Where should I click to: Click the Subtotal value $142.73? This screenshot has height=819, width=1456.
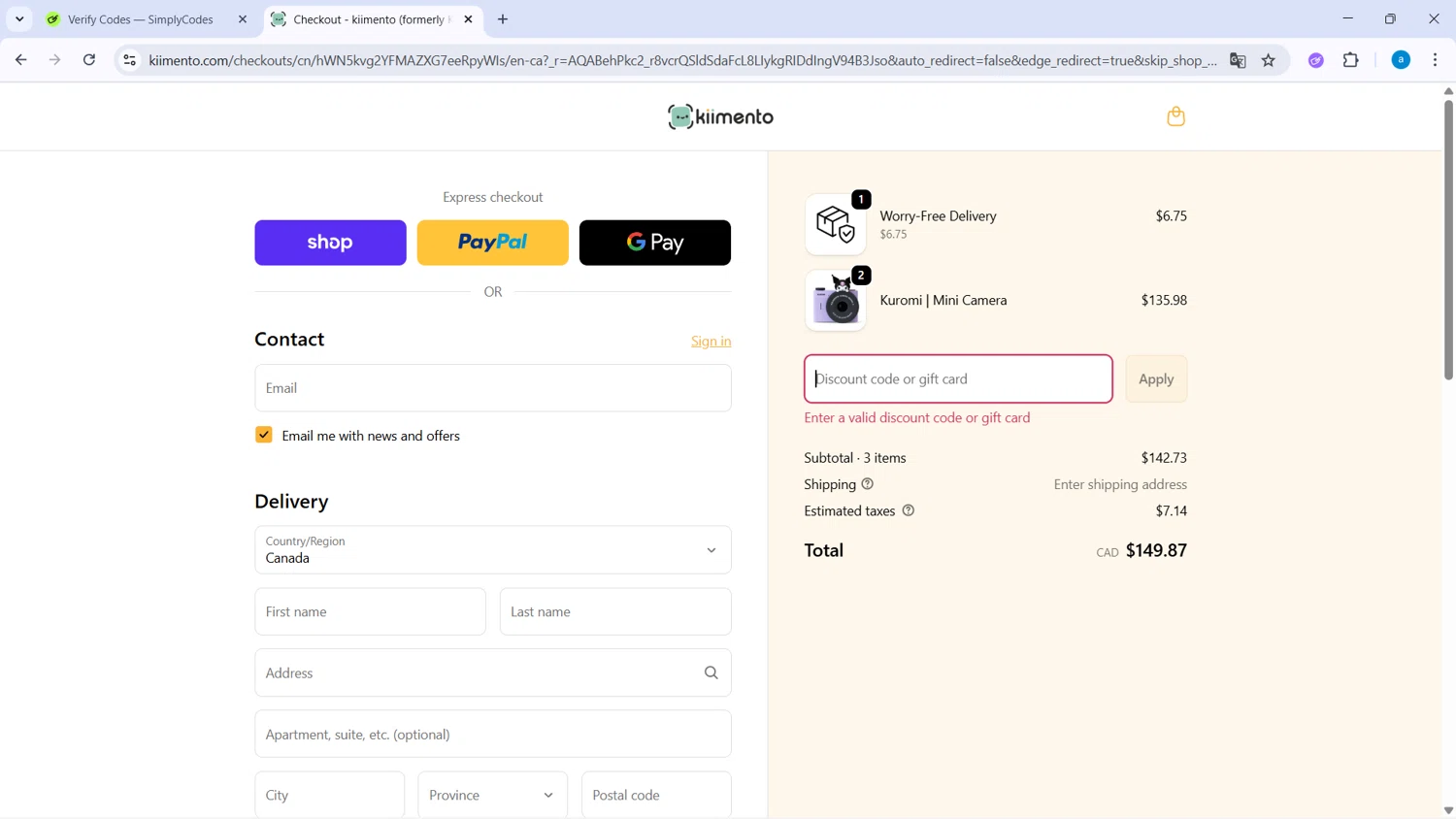click(1164, 458)
